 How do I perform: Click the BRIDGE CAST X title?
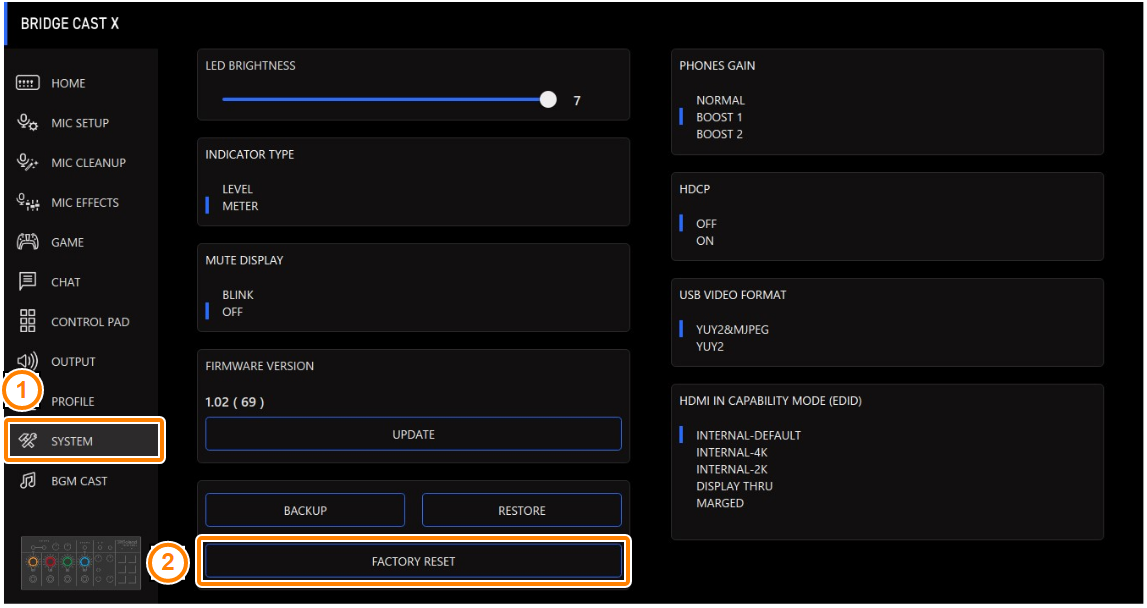click(x=69, y=23)
